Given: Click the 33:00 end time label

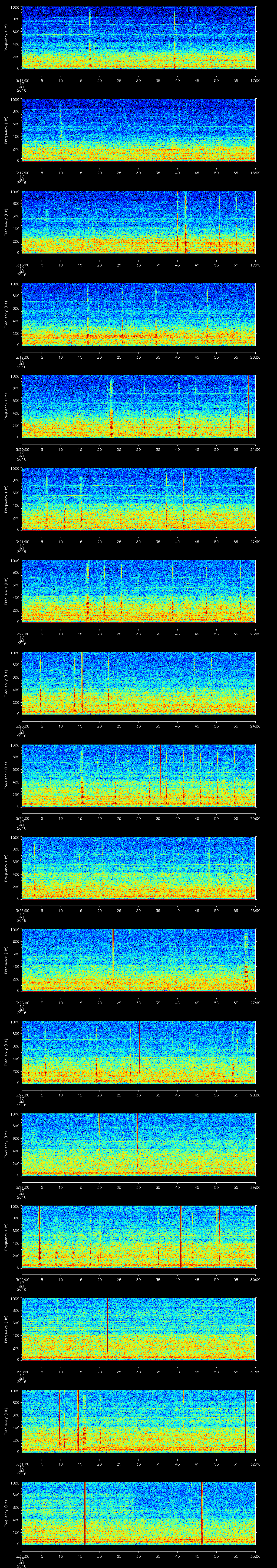Looking at the screenshot, I should click(255, 1556).
